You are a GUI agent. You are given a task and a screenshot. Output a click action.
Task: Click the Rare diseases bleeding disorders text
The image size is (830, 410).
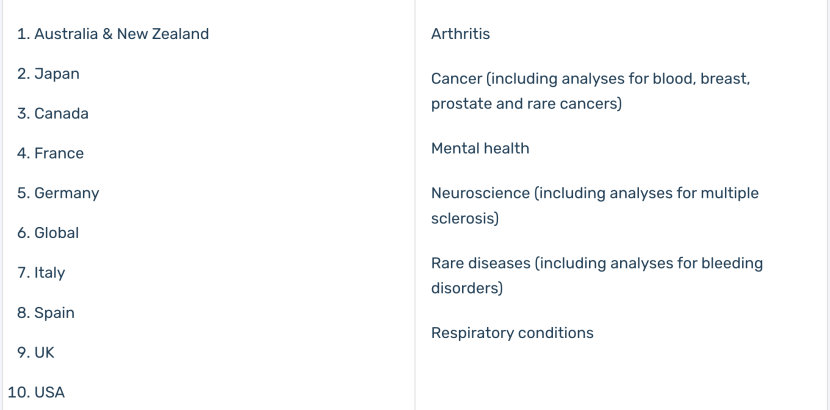(597, 275)
